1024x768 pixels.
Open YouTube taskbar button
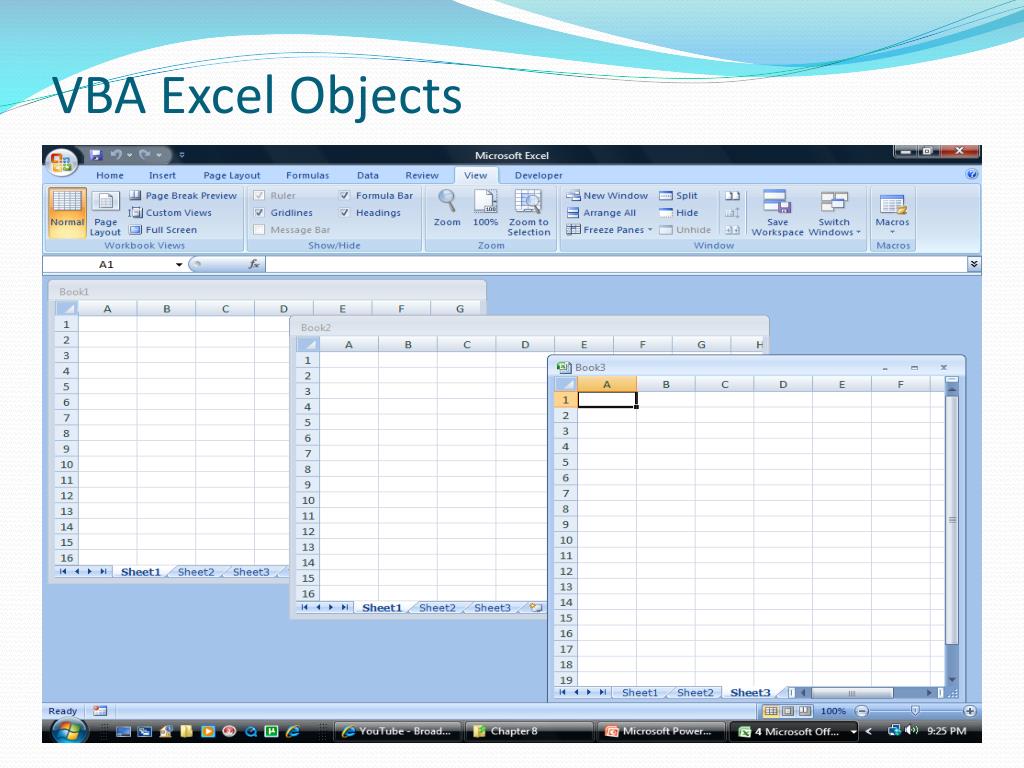pos(398,731)
